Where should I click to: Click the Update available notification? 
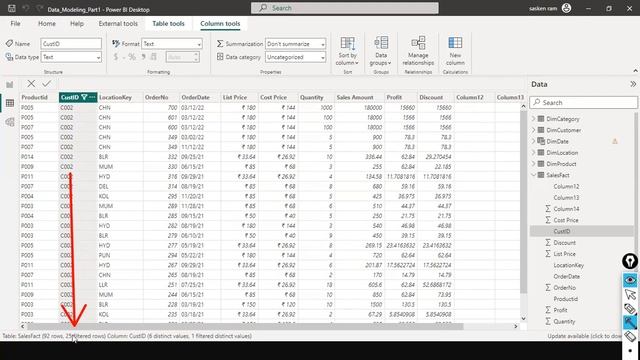(584, 336)
